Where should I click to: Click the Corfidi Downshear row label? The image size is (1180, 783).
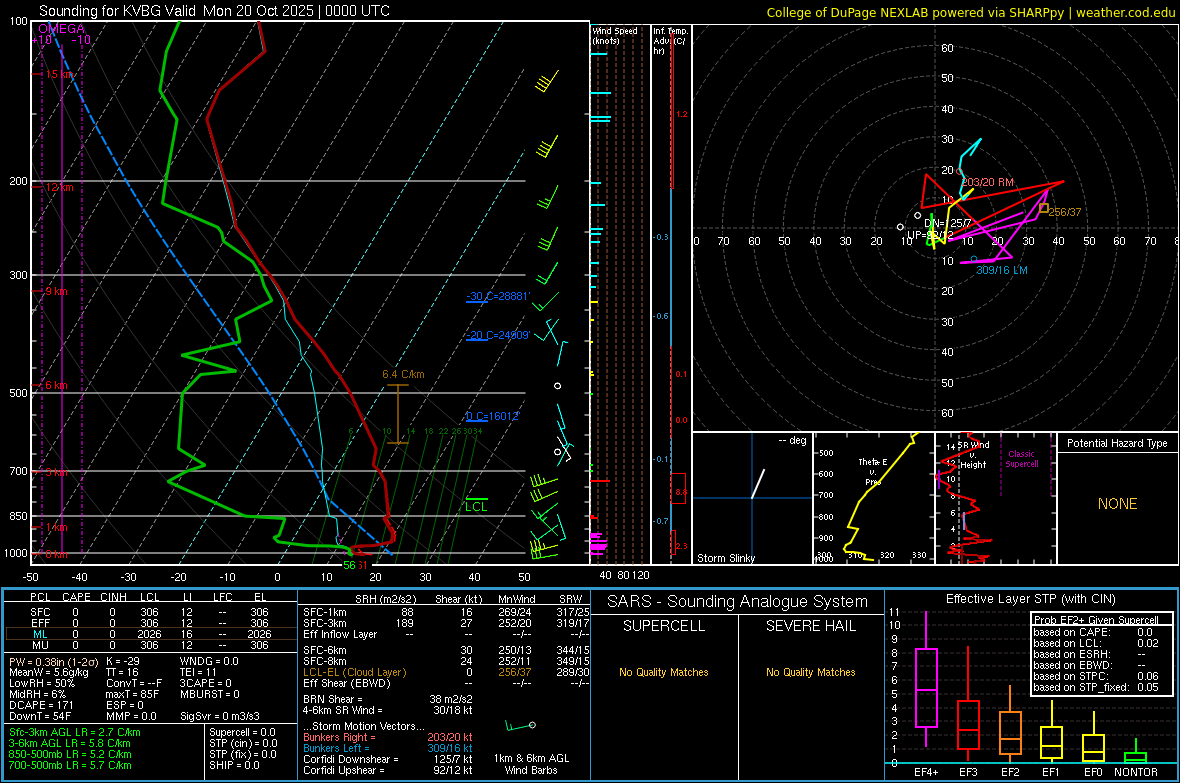pyautogui.click(x=351, y=759)
